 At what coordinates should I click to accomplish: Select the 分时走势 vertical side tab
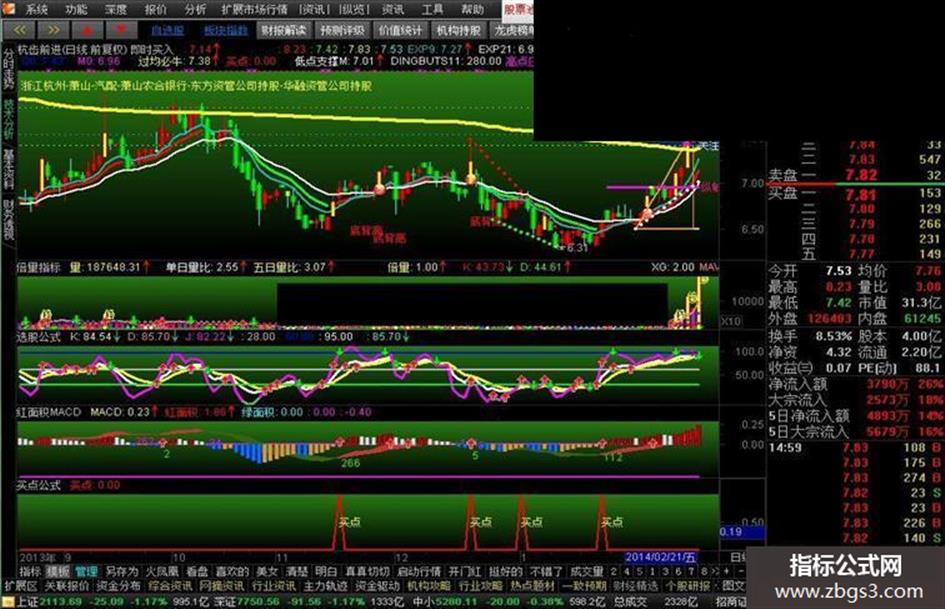click(x=8, y=68)
